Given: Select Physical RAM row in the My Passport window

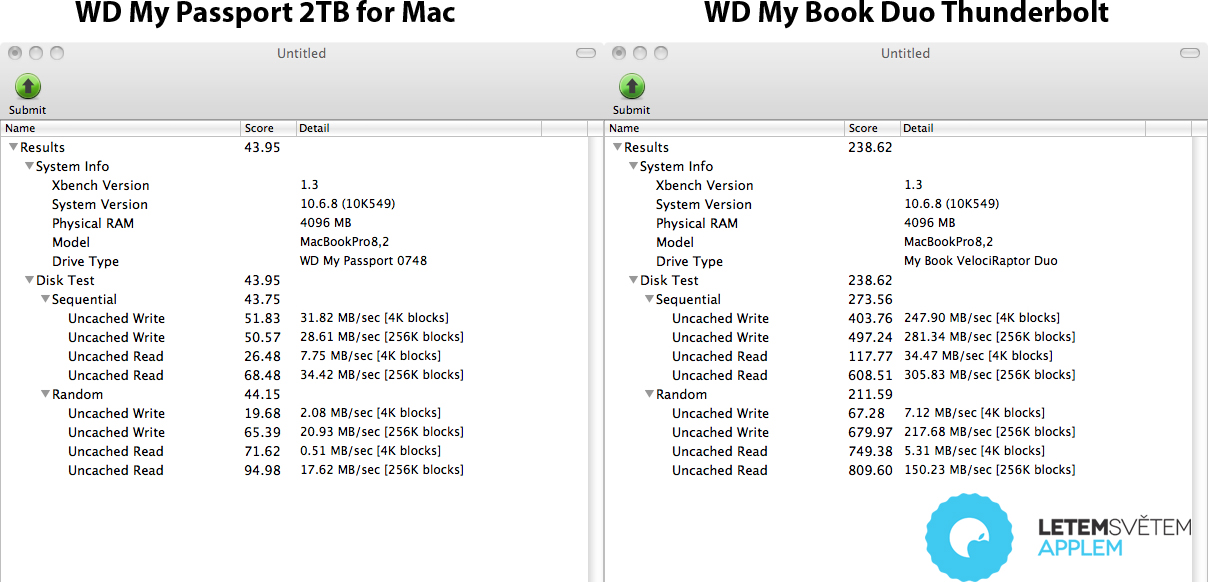Looking at the screenshot, I should pos(295,223).
